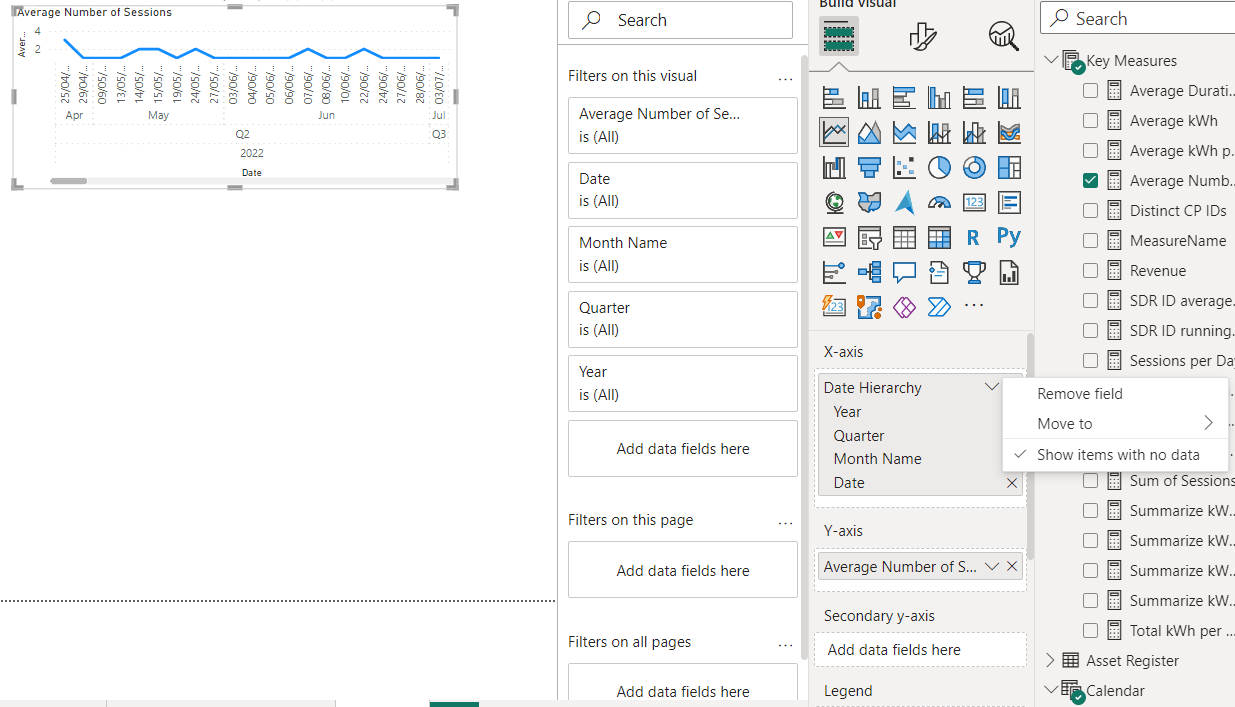Select the Clustered column chart visual
Screen dimensions: 1235x707
939,97
